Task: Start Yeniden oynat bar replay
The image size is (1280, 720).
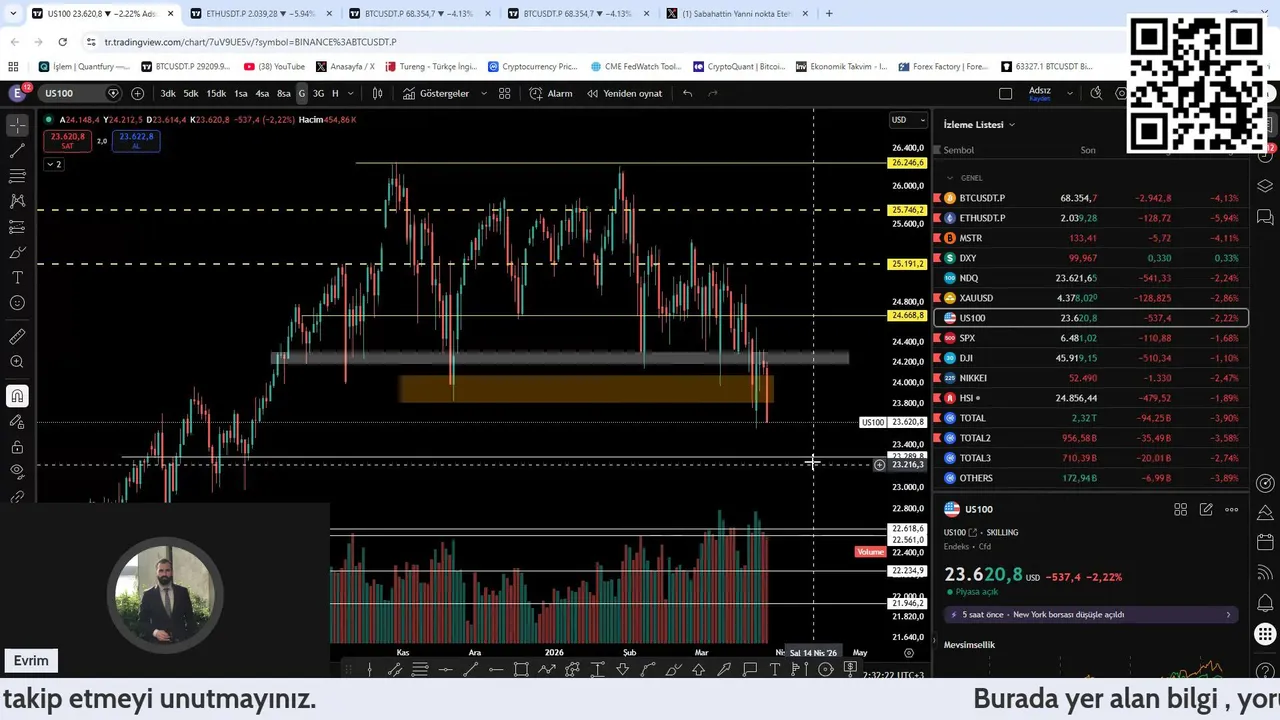Action: (x=624, y=93)
